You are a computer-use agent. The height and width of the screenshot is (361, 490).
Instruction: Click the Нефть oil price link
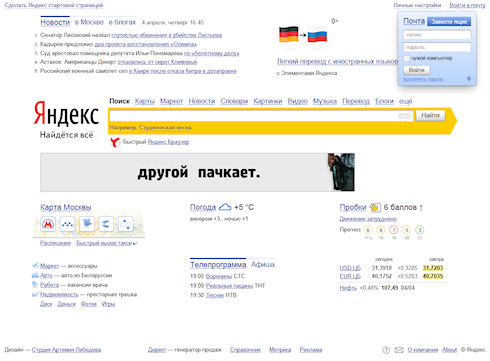348,288
